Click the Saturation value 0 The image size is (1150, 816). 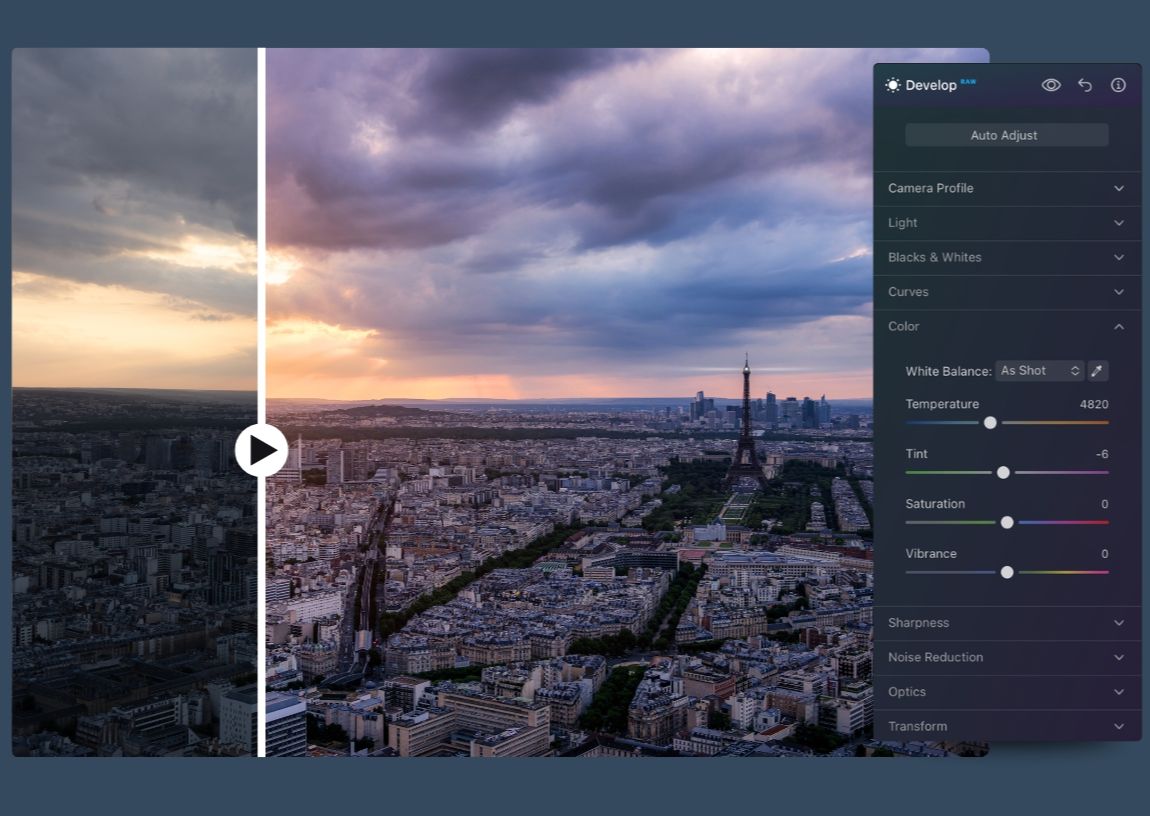(x=1105, y=504)
